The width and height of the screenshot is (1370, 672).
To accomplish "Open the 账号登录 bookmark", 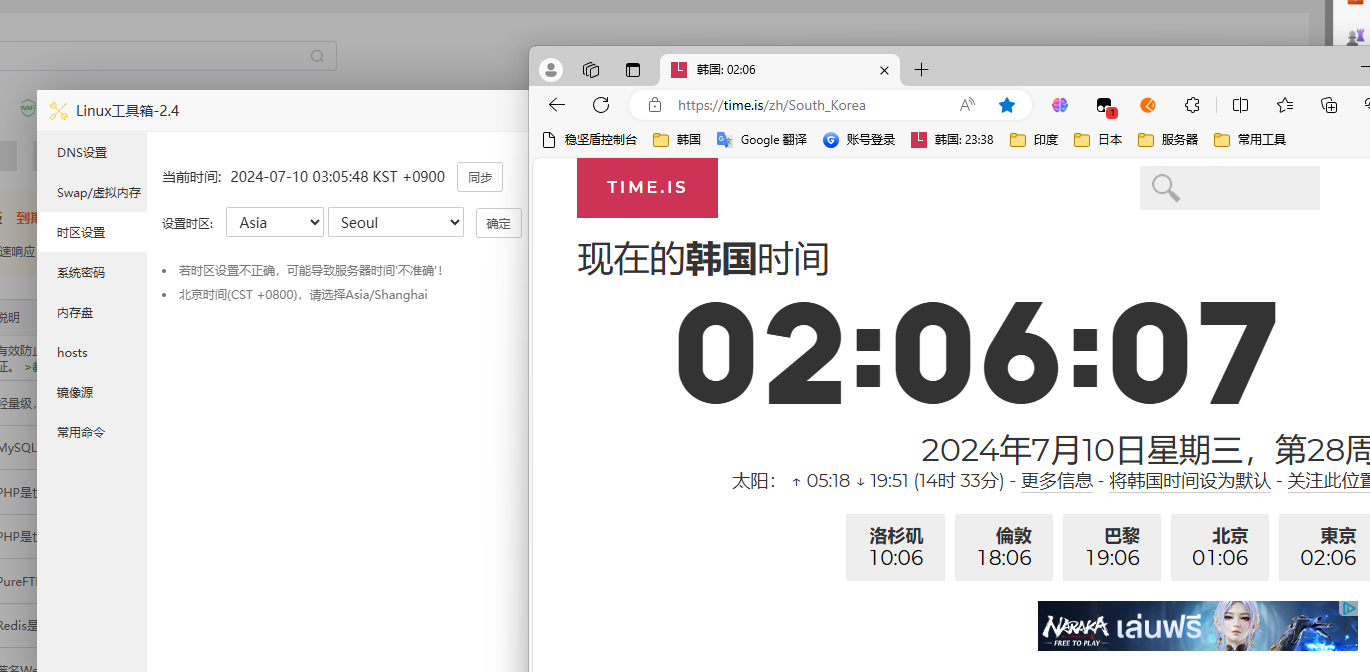I will click(859, 140).
